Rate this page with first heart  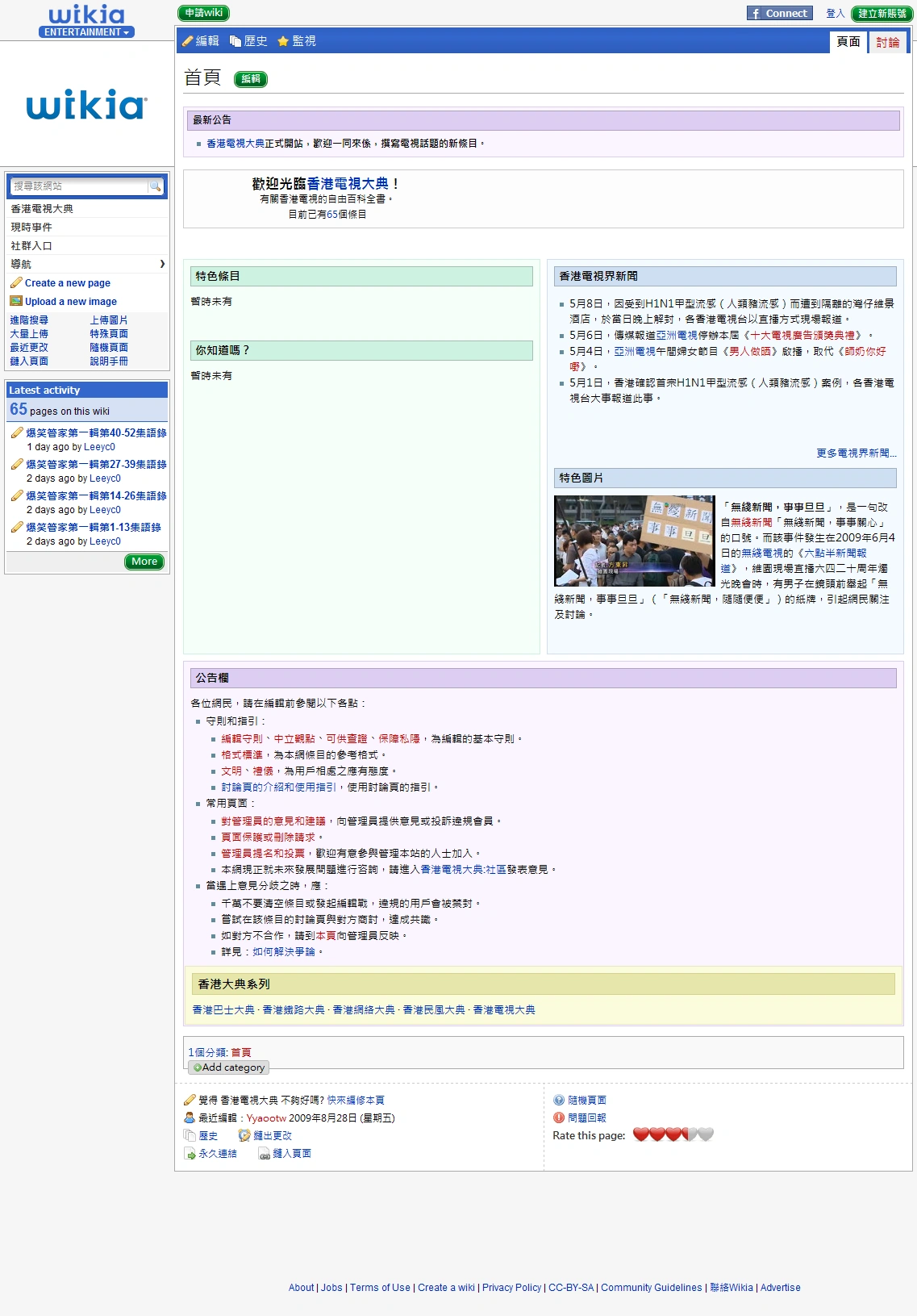pyautogui.click(x=641, y=1135)
